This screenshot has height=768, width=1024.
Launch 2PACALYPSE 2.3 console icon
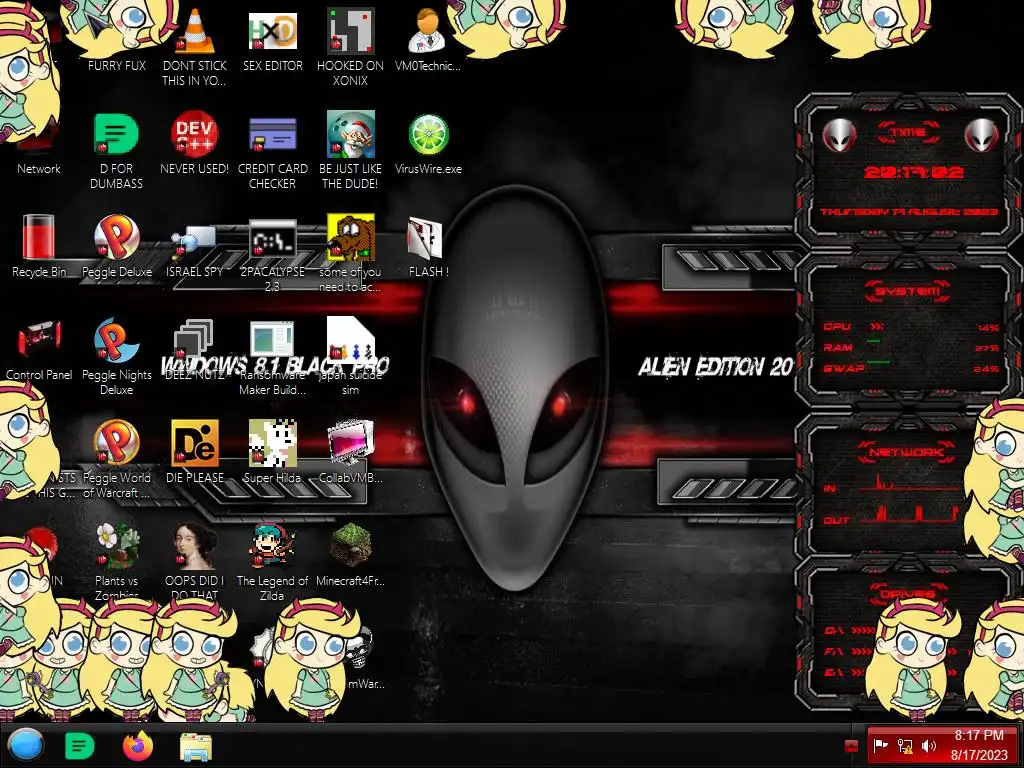(x=272, y=240)
